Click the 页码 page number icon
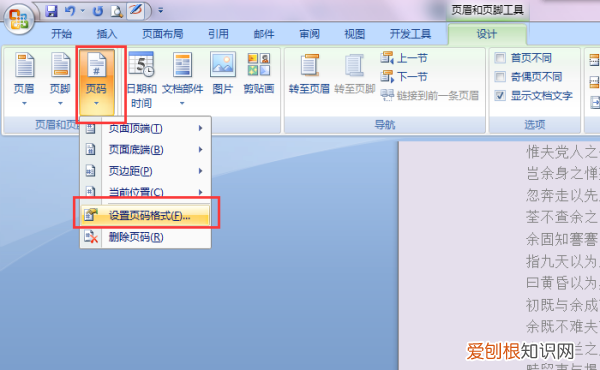The height and width of the screenshot is (370, 600). 96,65
